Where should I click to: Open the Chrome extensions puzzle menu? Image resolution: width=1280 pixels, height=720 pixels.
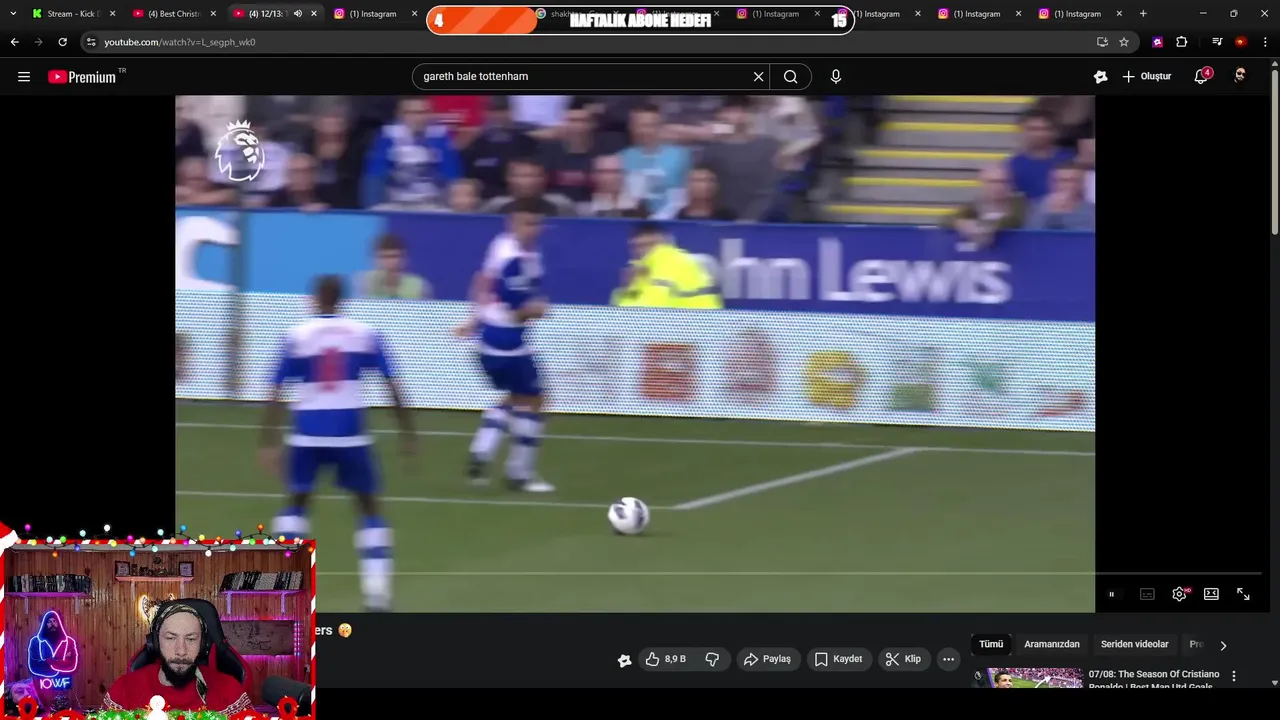[1182, 42]
